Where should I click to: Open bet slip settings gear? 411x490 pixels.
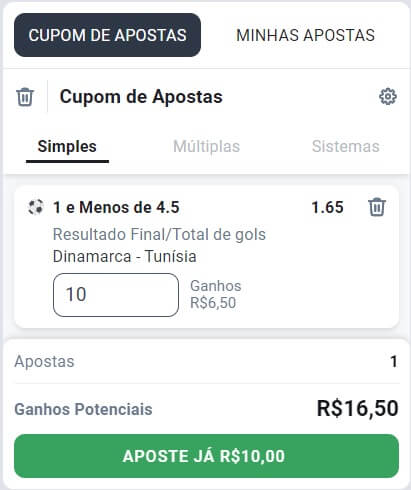(x=388, y=97)
